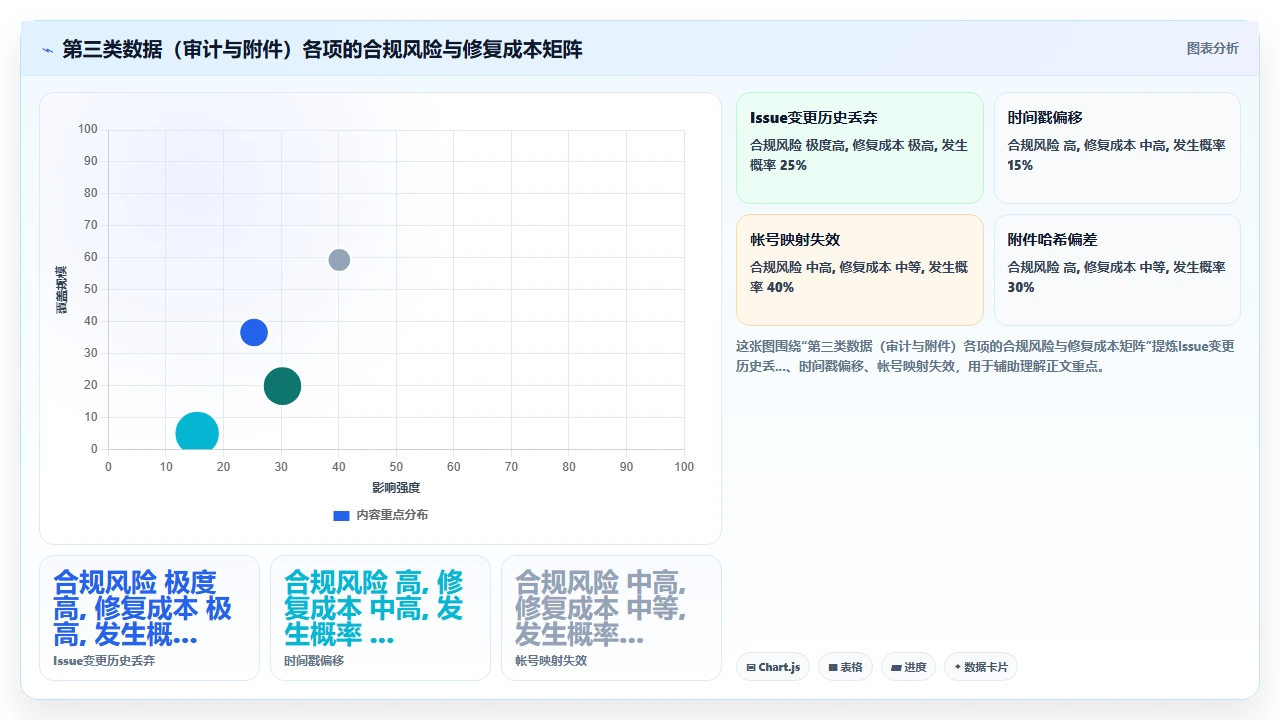Screen dimensions: 1280x720
Task: Click the 图表分析 label at top right
Action: click(1212, 48)
